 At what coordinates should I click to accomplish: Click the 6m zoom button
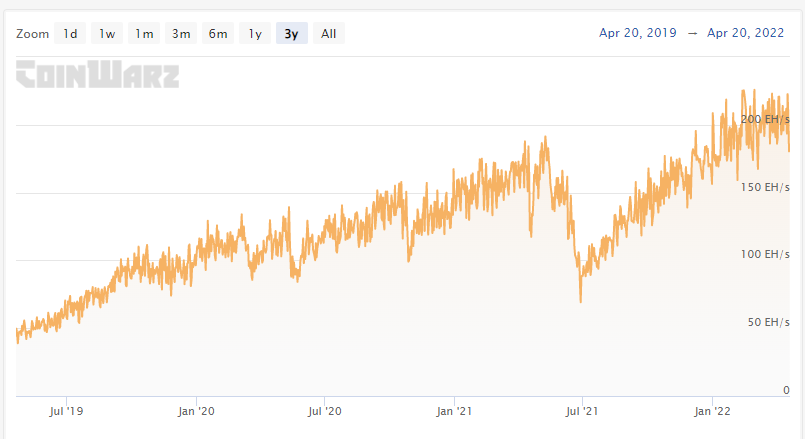218,33
